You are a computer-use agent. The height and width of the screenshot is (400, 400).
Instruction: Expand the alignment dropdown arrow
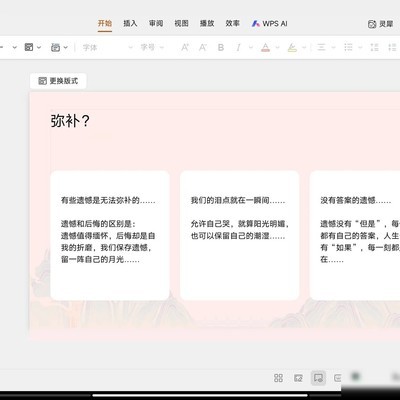333,48
